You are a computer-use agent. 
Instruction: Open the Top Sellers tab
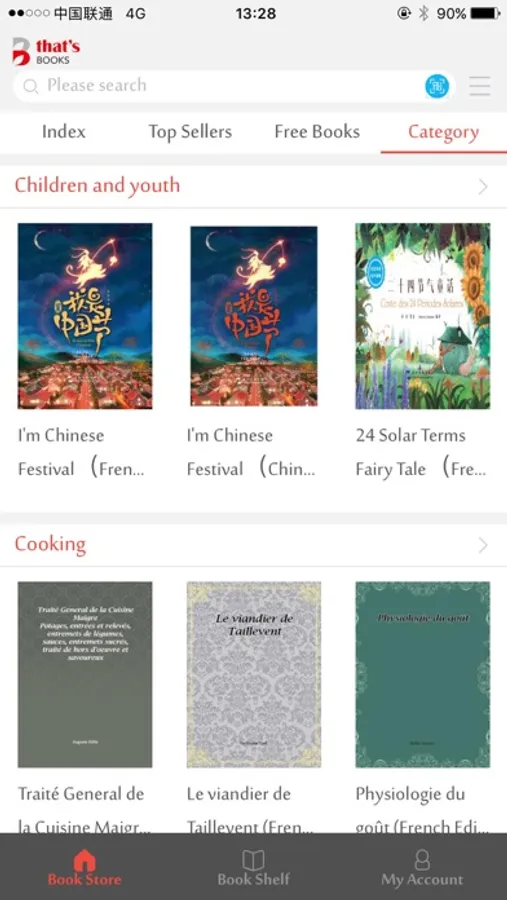pyautogui.click(x=190, y=132)
